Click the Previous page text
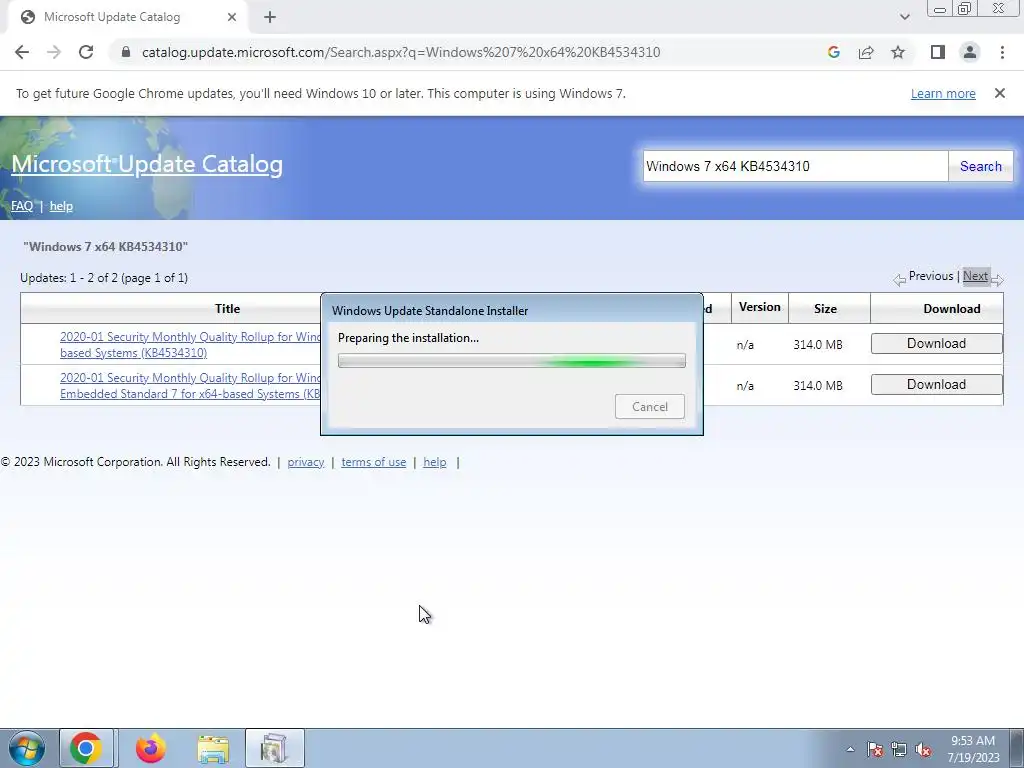The image size is (1024, 768). (x=931, y=276)
